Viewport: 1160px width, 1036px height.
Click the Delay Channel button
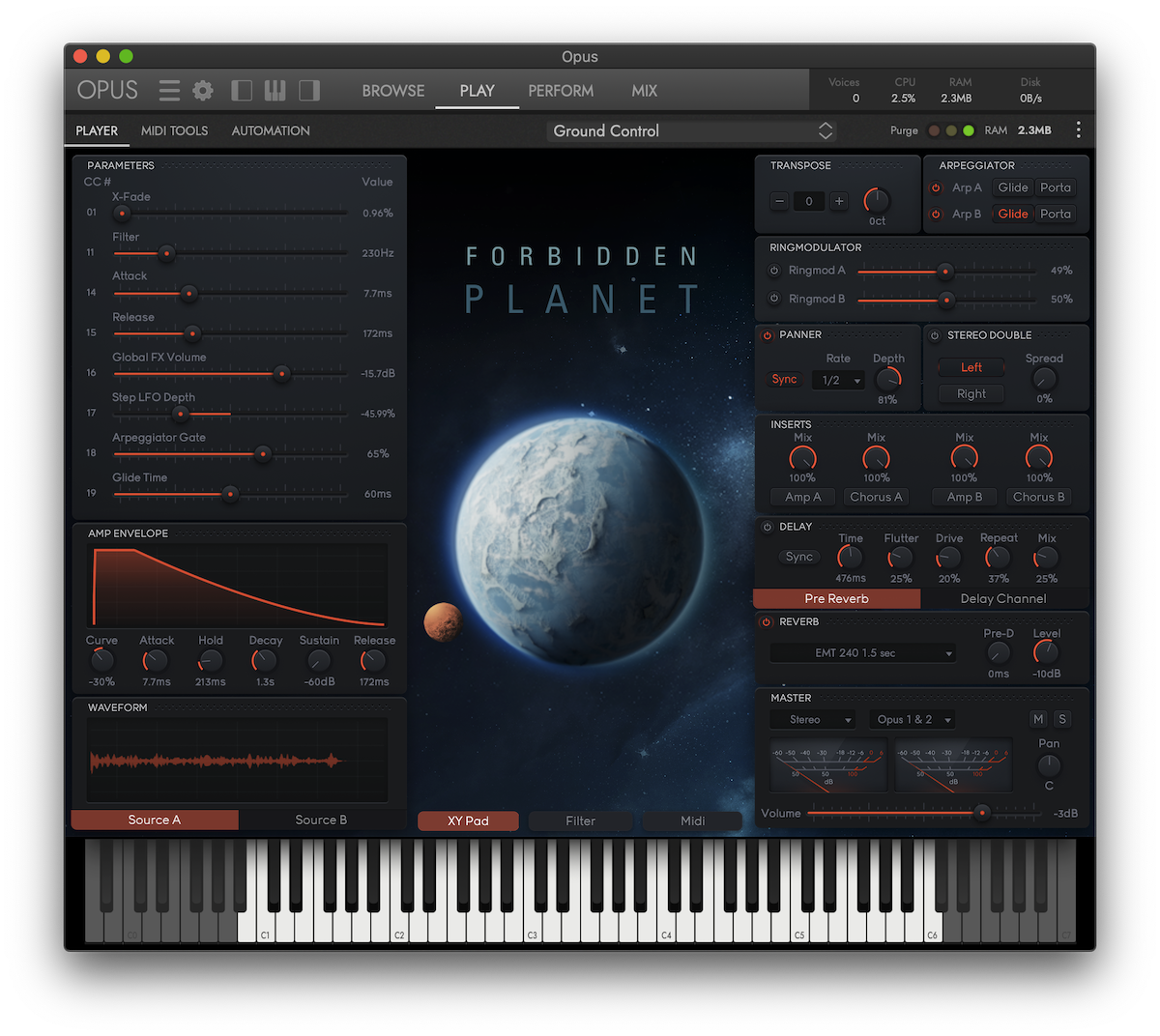(1003, 598)
